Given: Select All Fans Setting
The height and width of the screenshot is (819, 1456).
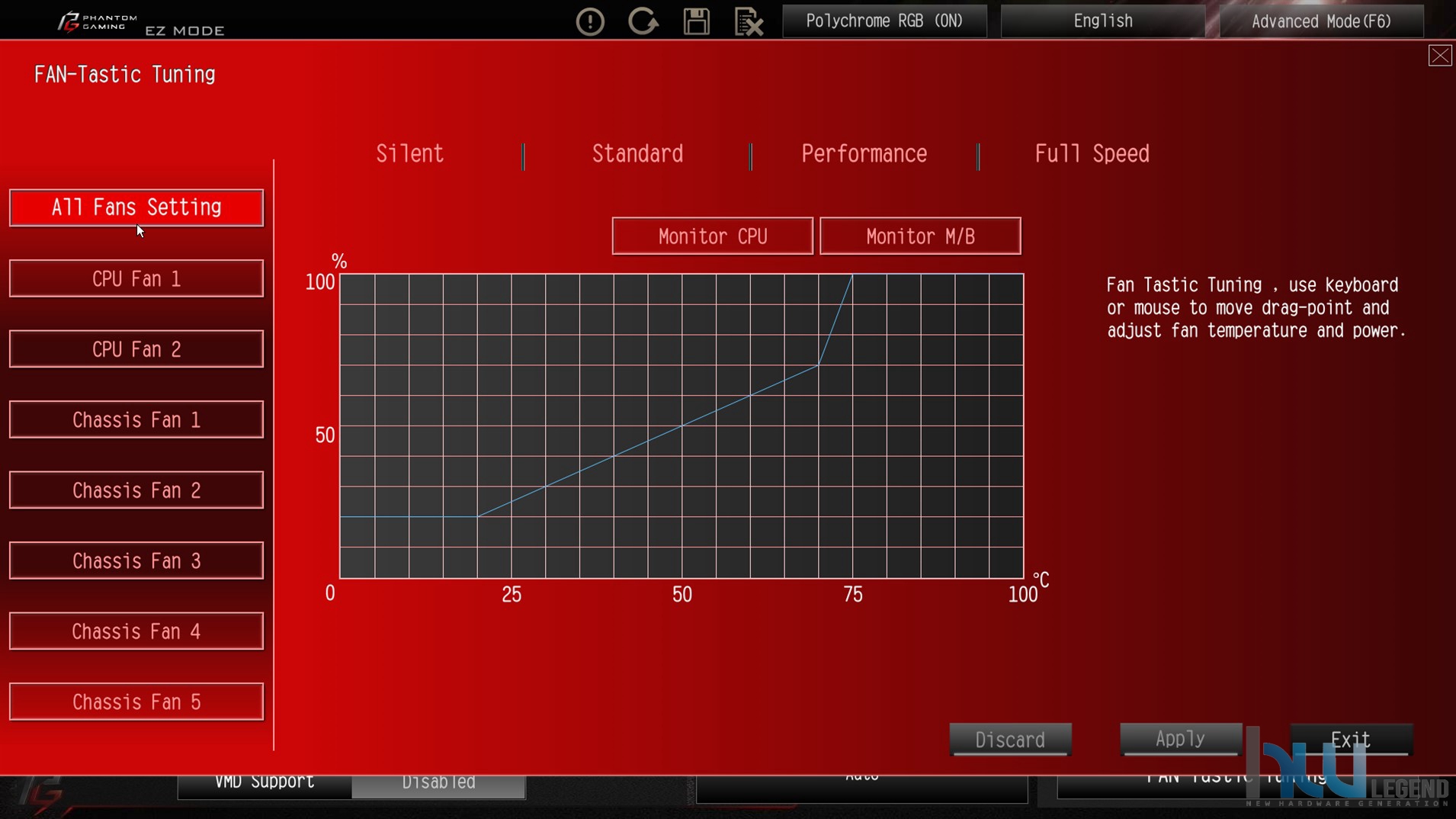Looking at the screenshot, I should coord(136,207).
